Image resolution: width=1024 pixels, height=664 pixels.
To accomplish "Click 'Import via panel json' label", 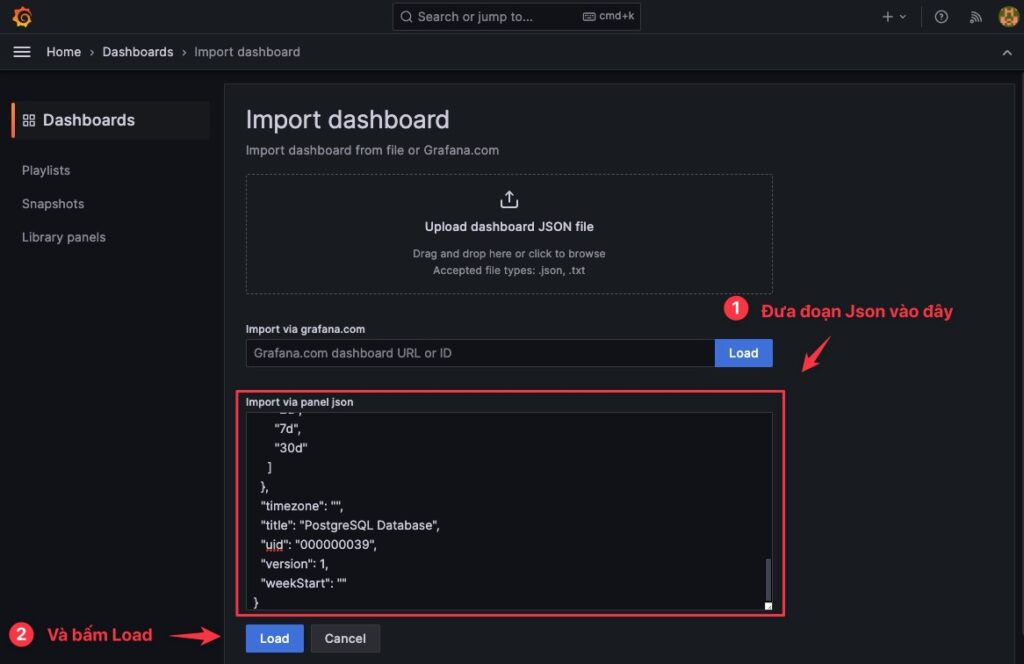I will point(299,402).
